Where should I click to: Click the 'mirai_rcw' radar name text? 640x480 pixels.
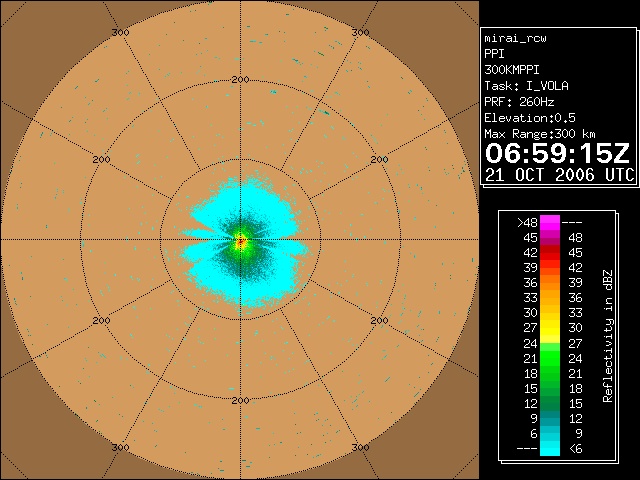point(515,38)
